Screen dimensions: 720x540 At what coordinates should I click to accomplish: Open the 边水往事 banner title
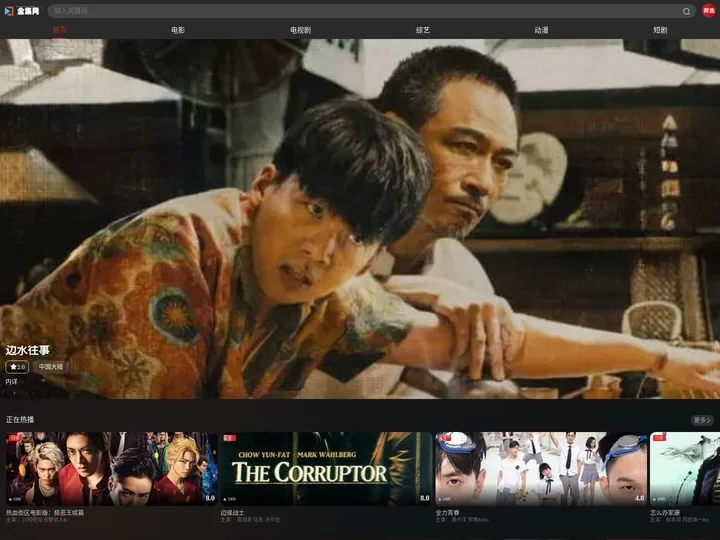pyautogui.click(x=28, y=350)
